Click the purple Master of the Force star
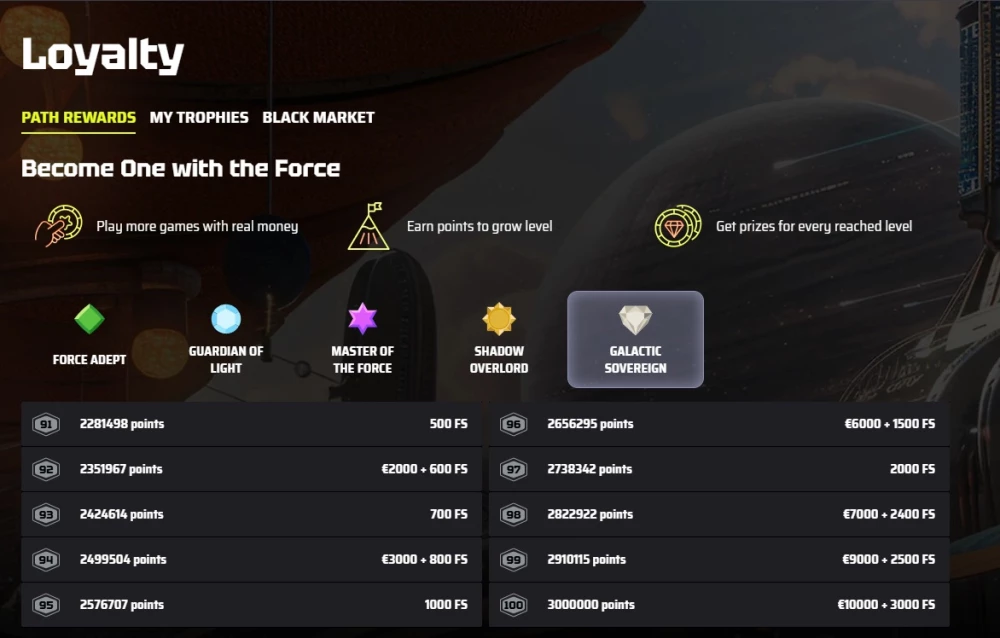Viewport: 1000px width, 638px height. pos(362,319)
